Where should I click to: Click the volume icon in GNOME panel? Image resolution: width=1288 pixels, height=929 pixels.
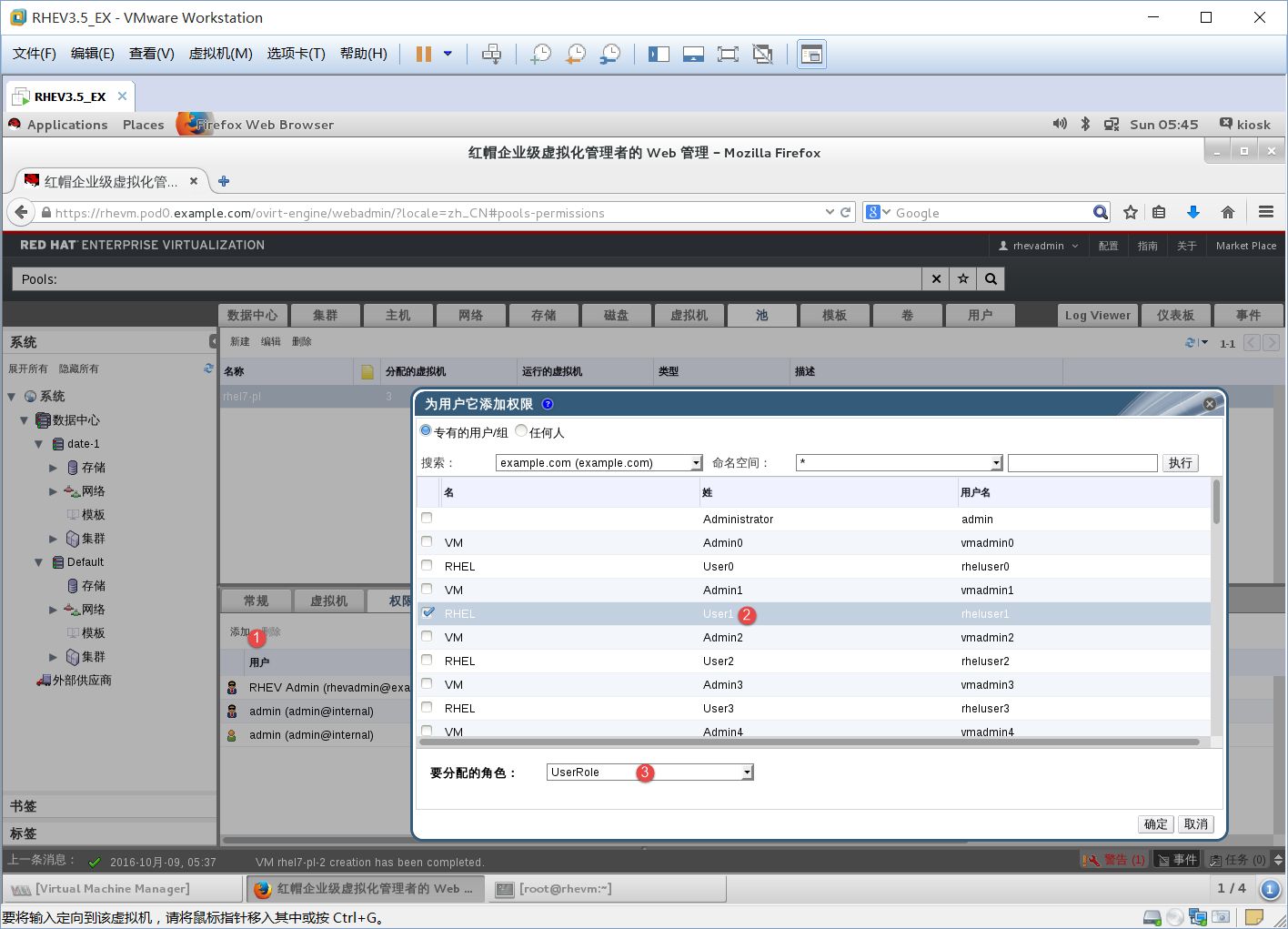(1060, 124)
